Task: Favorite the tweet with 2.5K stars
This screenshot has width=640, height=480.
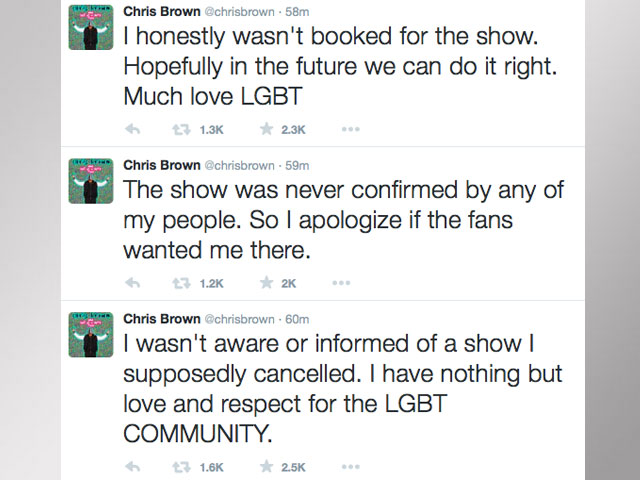Action: (x=267, y=467)
